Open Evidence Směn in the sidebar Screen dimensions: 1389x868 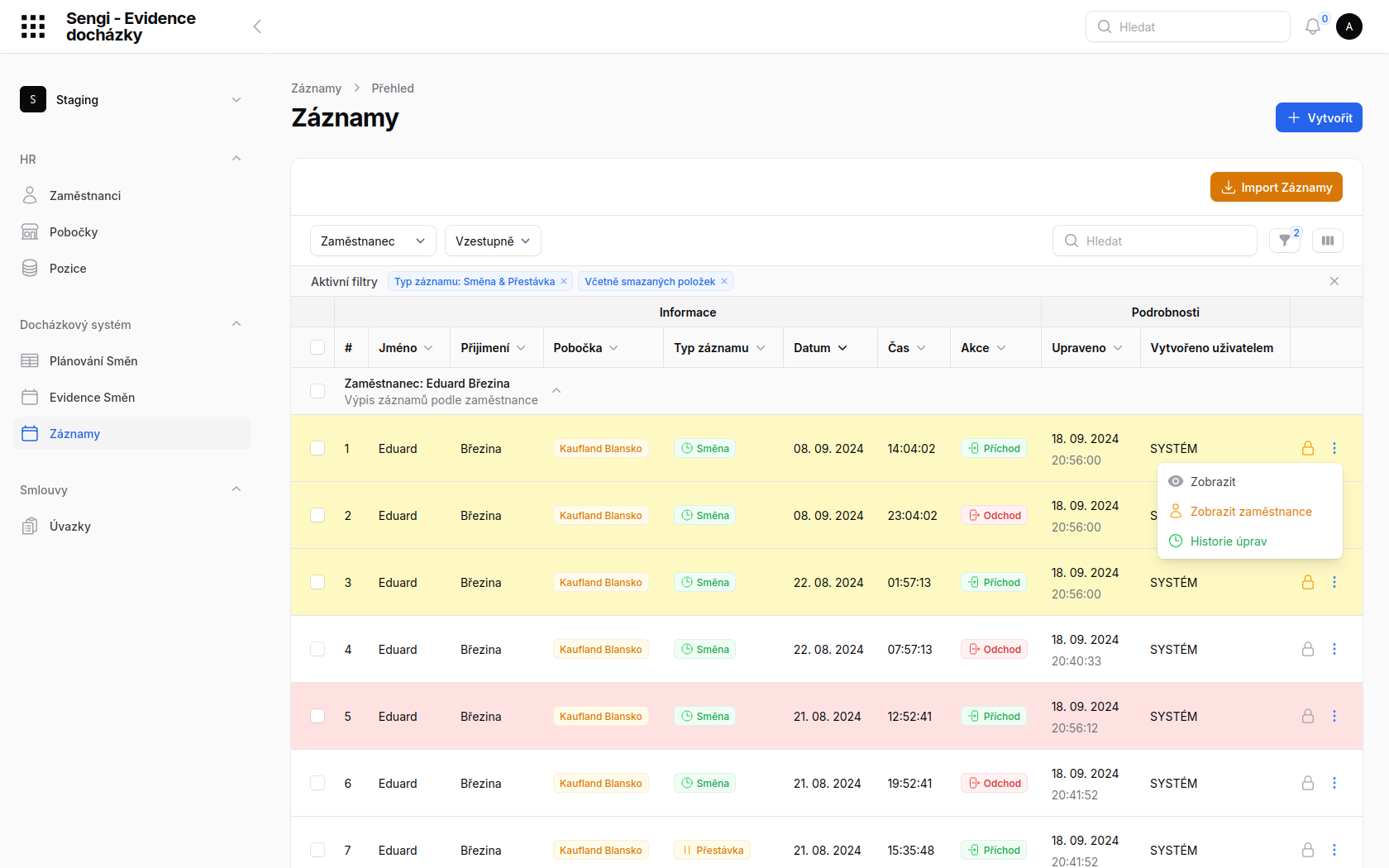(x=132, y=397)
